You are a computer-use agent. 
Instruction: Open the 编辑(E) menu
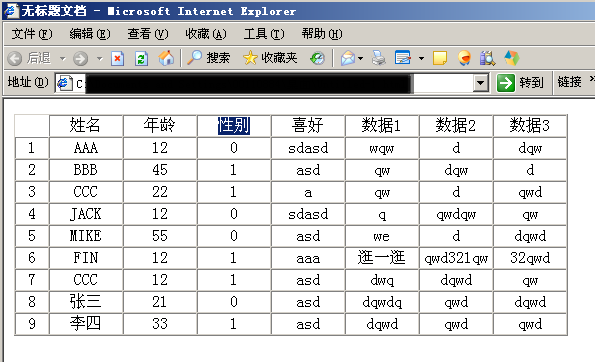click(90, 34)
